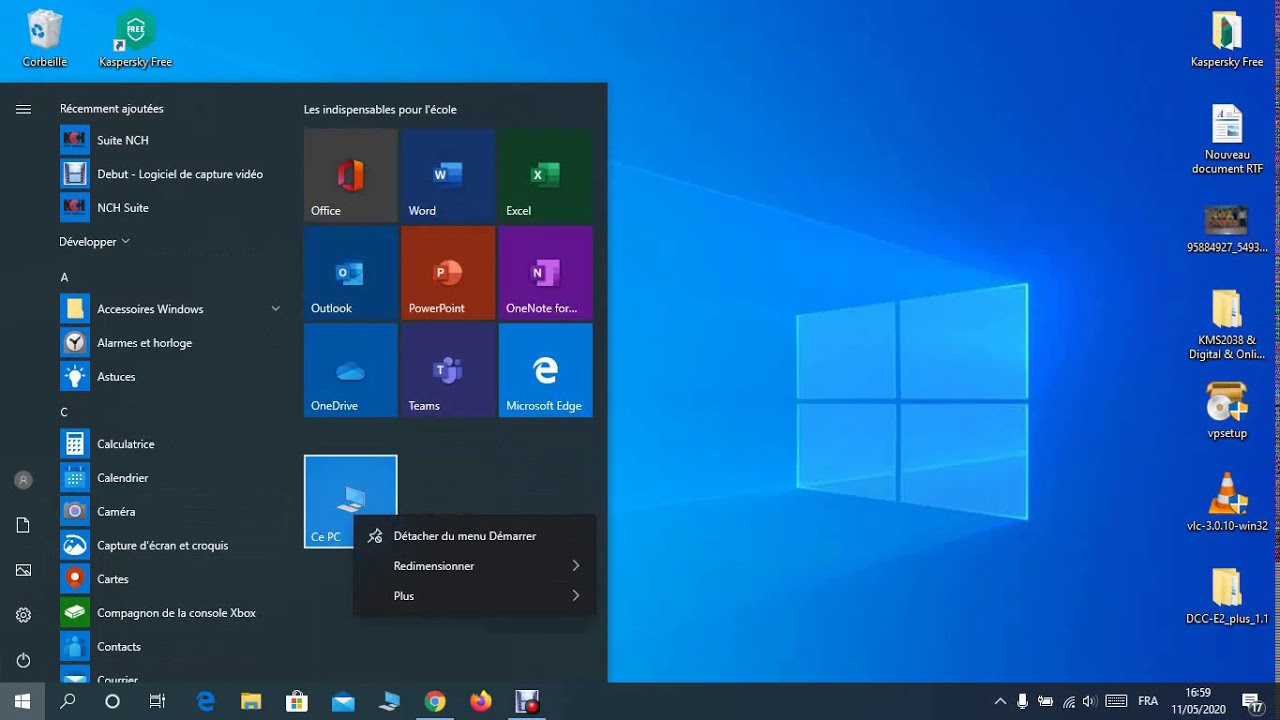Switch the FRA input language
The width and height of the screenshot is (1280, 720).
pyautogui.click(x=1148, y=701)
